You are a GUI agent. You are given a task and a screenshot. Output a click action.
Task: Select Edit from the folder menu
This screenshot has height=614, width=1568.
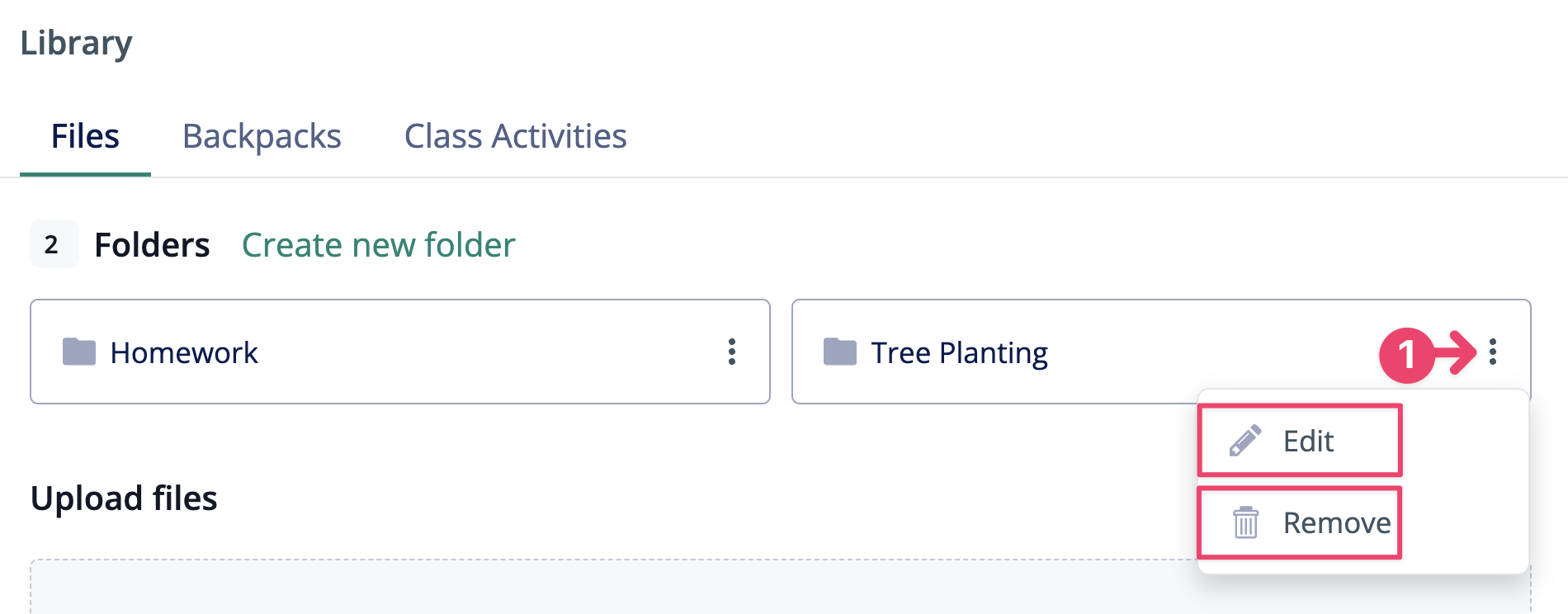coord(1300,440)
